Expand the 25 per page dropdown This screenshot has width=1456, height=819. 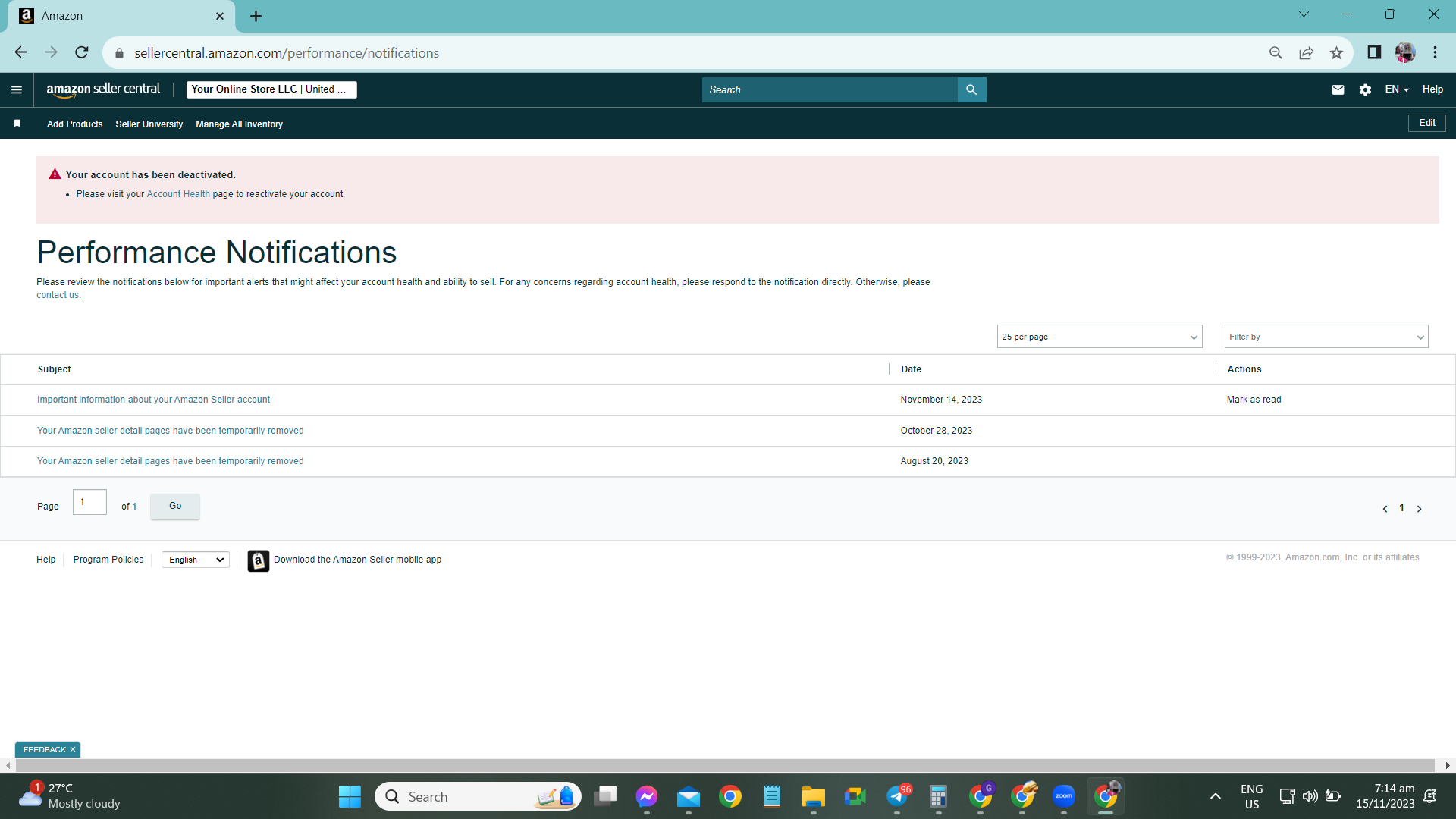[1100, 337]
